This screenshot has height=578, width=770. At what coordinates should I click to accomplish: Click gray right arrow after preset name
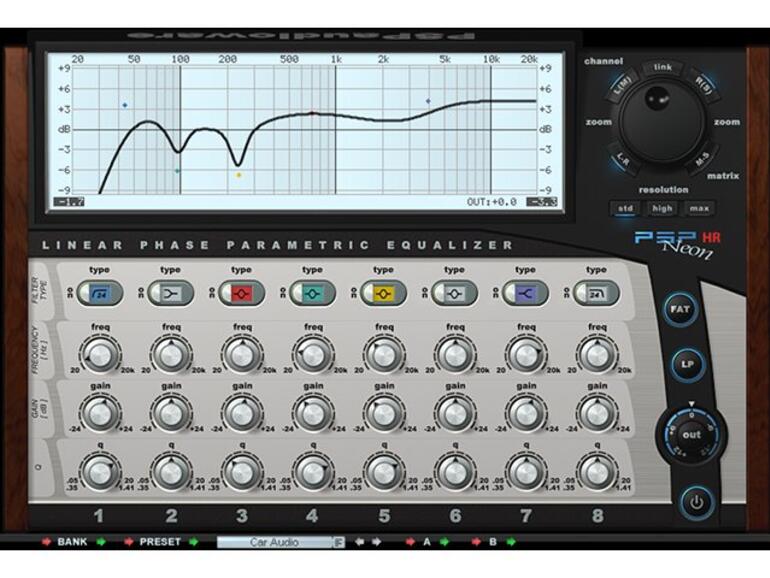[x=377, y=542]
